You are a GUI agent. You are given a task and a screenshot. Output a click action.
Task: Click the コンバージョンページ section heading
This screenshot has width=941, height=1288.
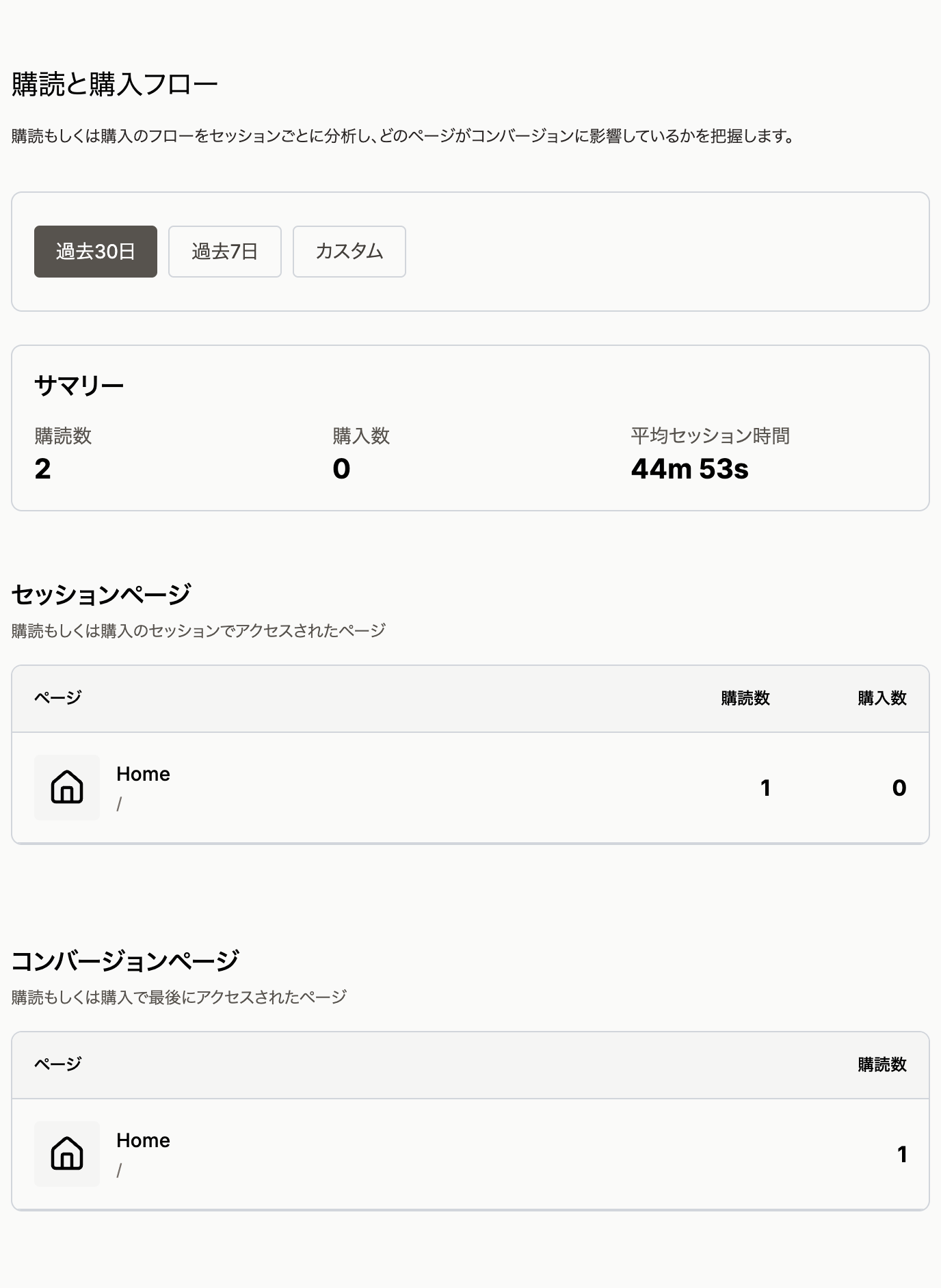[x=125, y=961]
